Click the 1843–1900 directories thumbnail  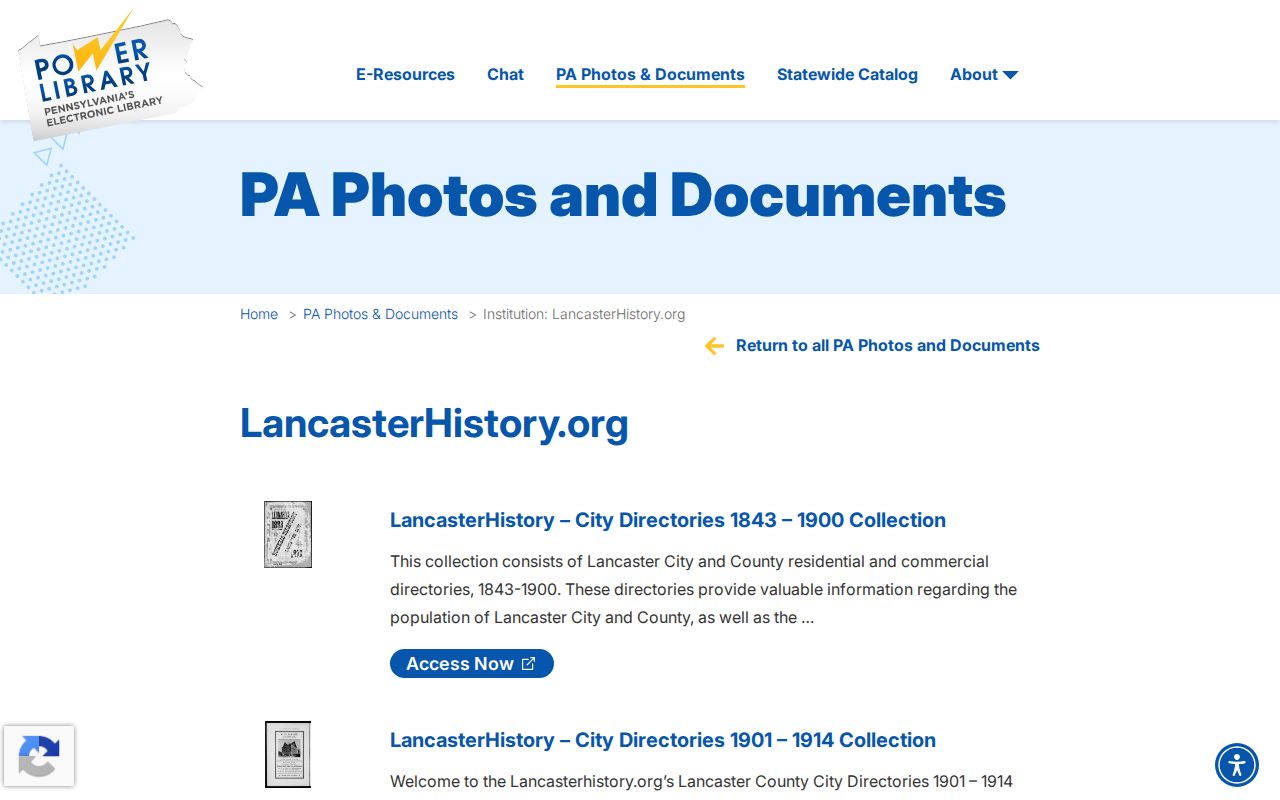288,535
